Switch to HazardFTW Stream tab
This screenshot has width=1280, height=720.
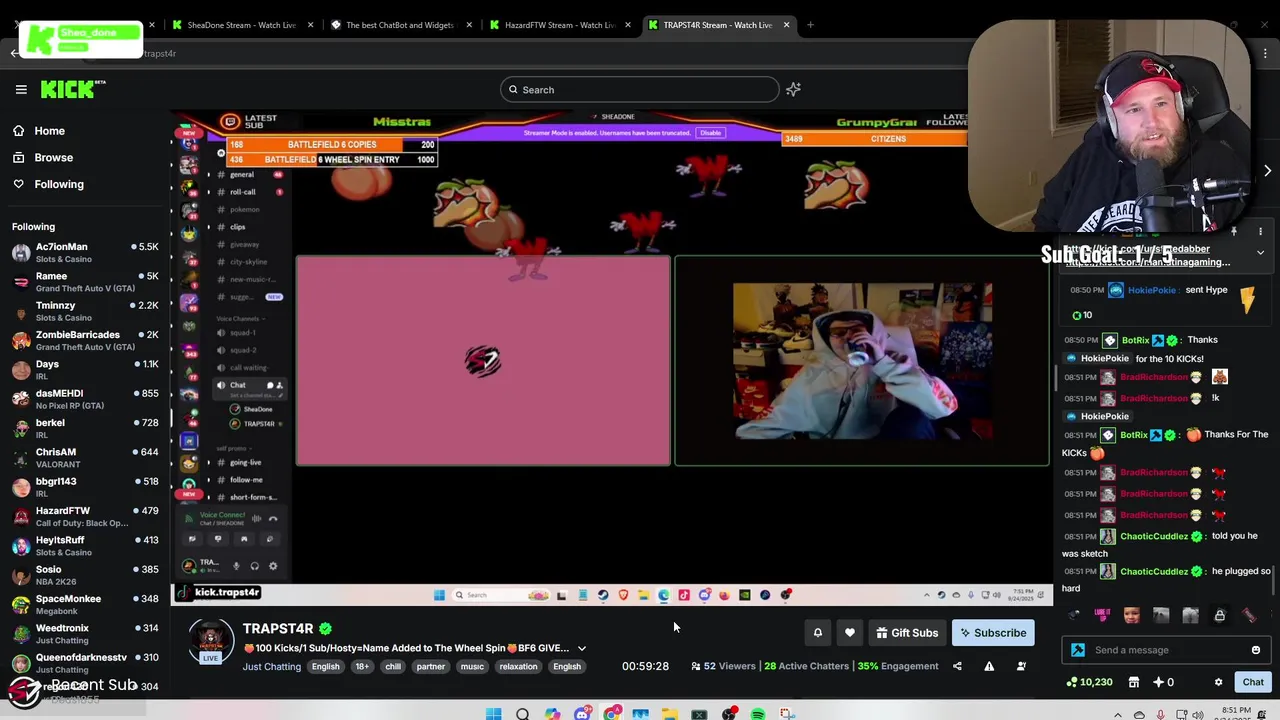point(558,25)
